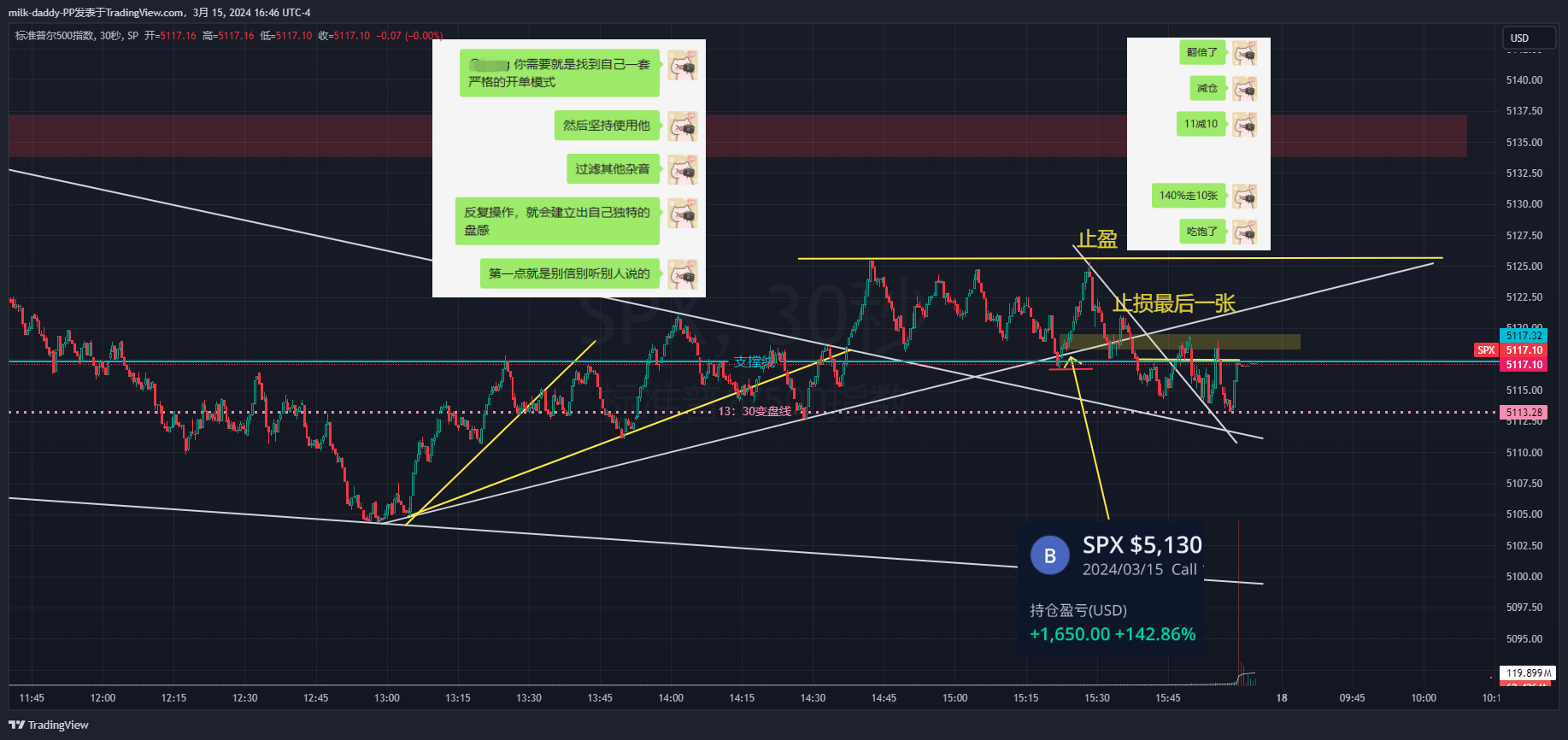Click the 止盈 take-profit annotation
The image size is (1568, 740).
coord(1097,239)
